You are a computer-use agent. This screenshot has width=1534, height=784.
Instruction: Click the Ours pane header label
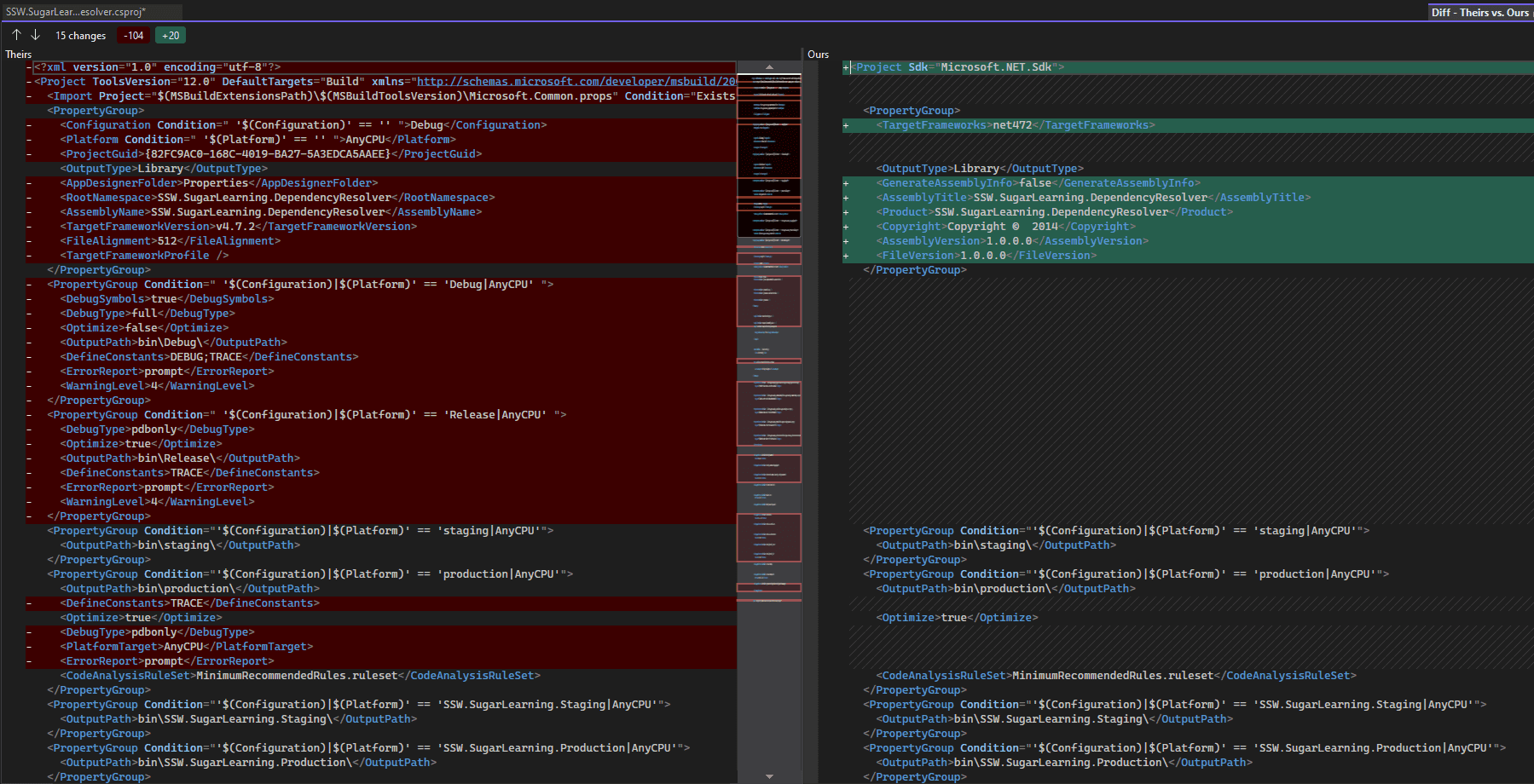tap(818, 55)
